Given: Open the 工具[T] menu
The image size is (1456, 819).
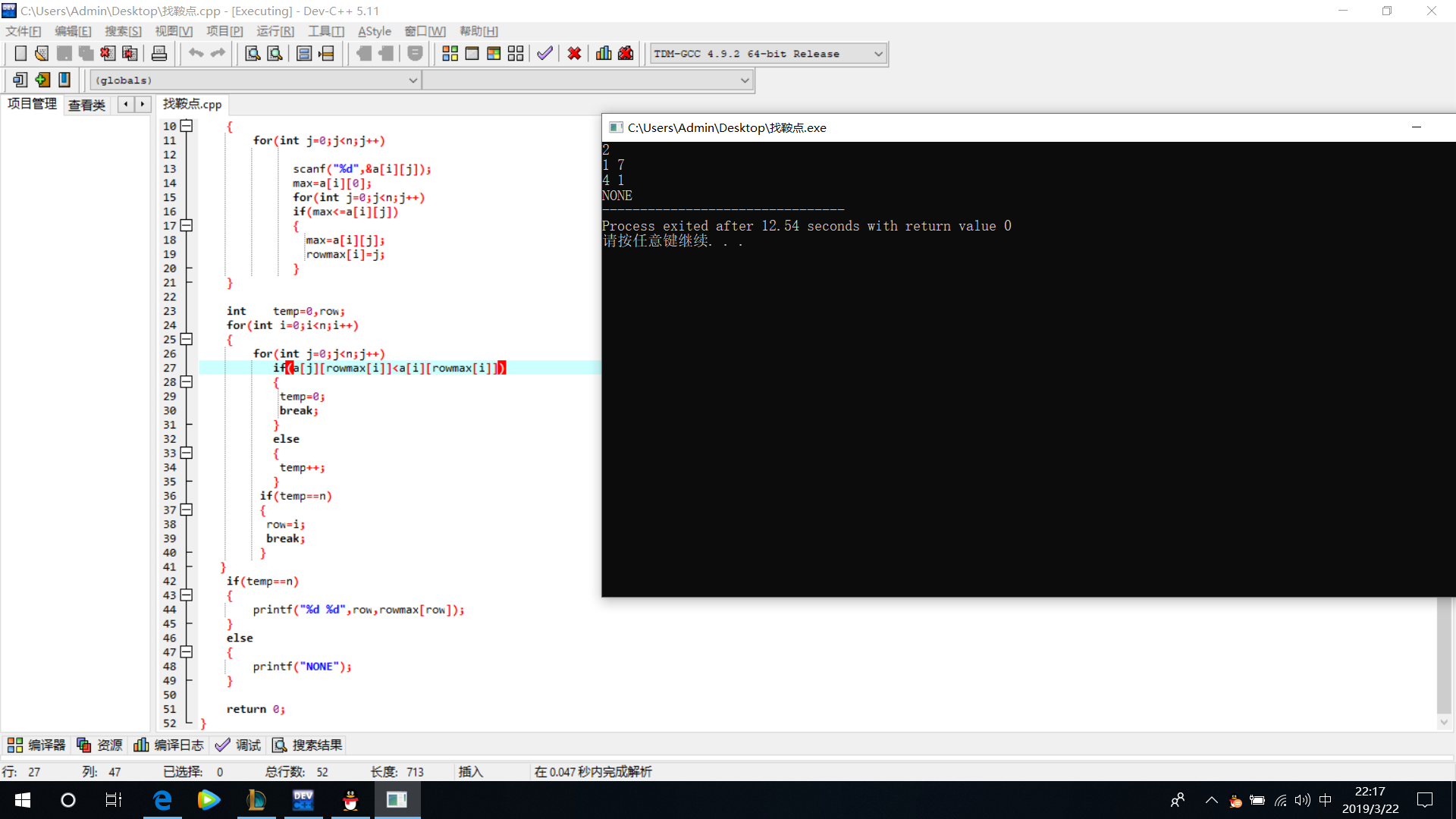Looking at the screenshot, I should pos(326,31).
